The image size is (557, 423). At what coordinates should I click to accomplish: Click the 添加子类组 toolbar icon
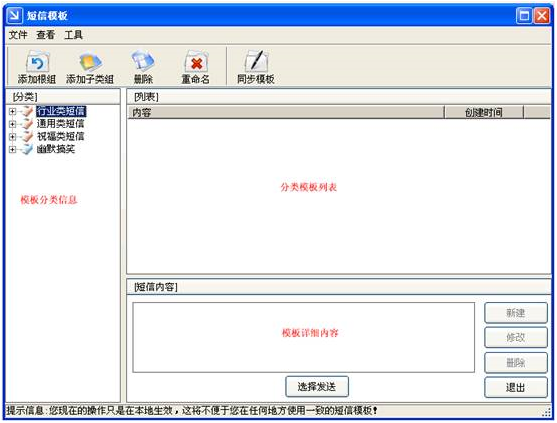coord(90,62)
